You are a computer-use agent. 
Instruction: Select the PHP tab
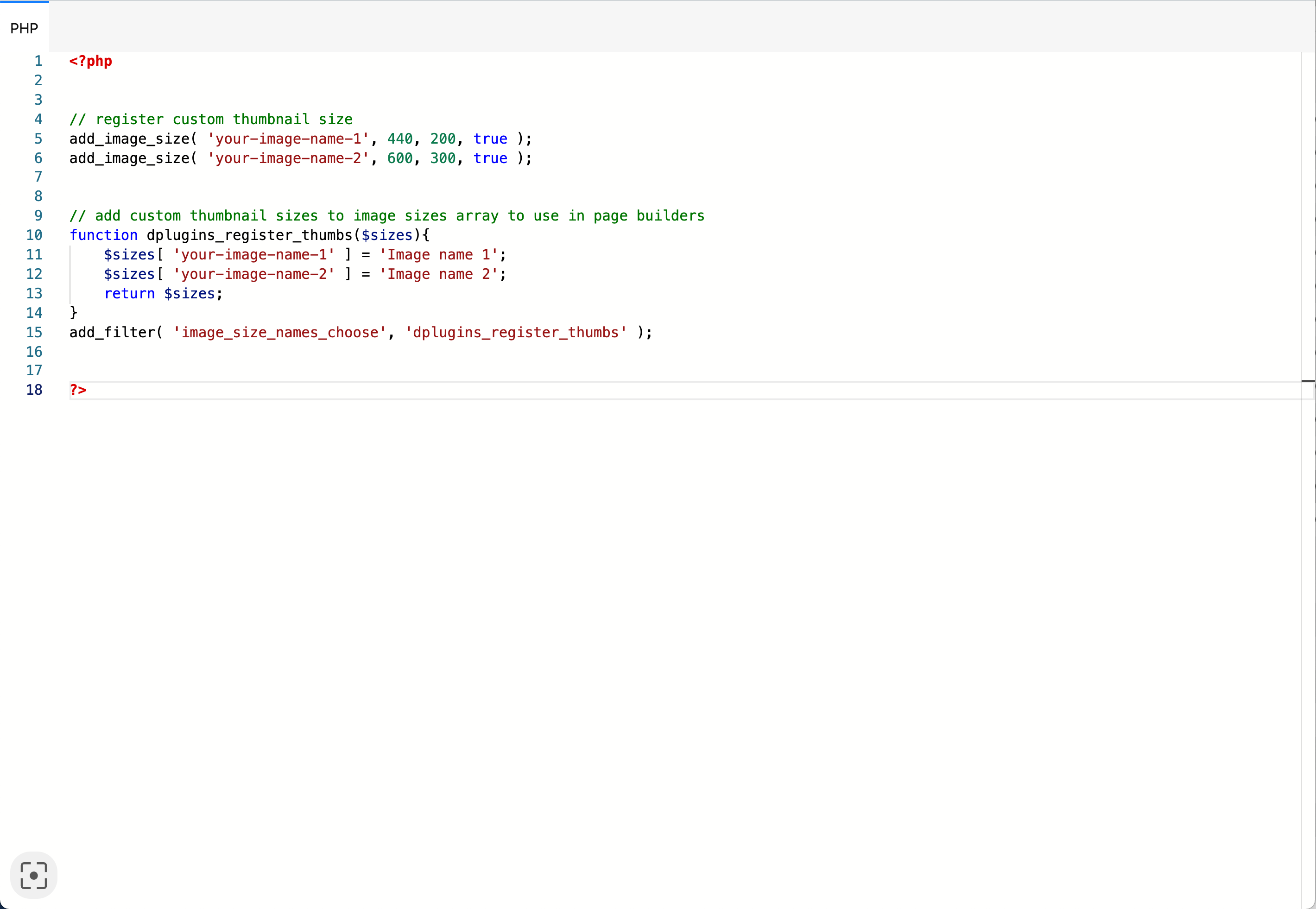(x=25, y=28)
